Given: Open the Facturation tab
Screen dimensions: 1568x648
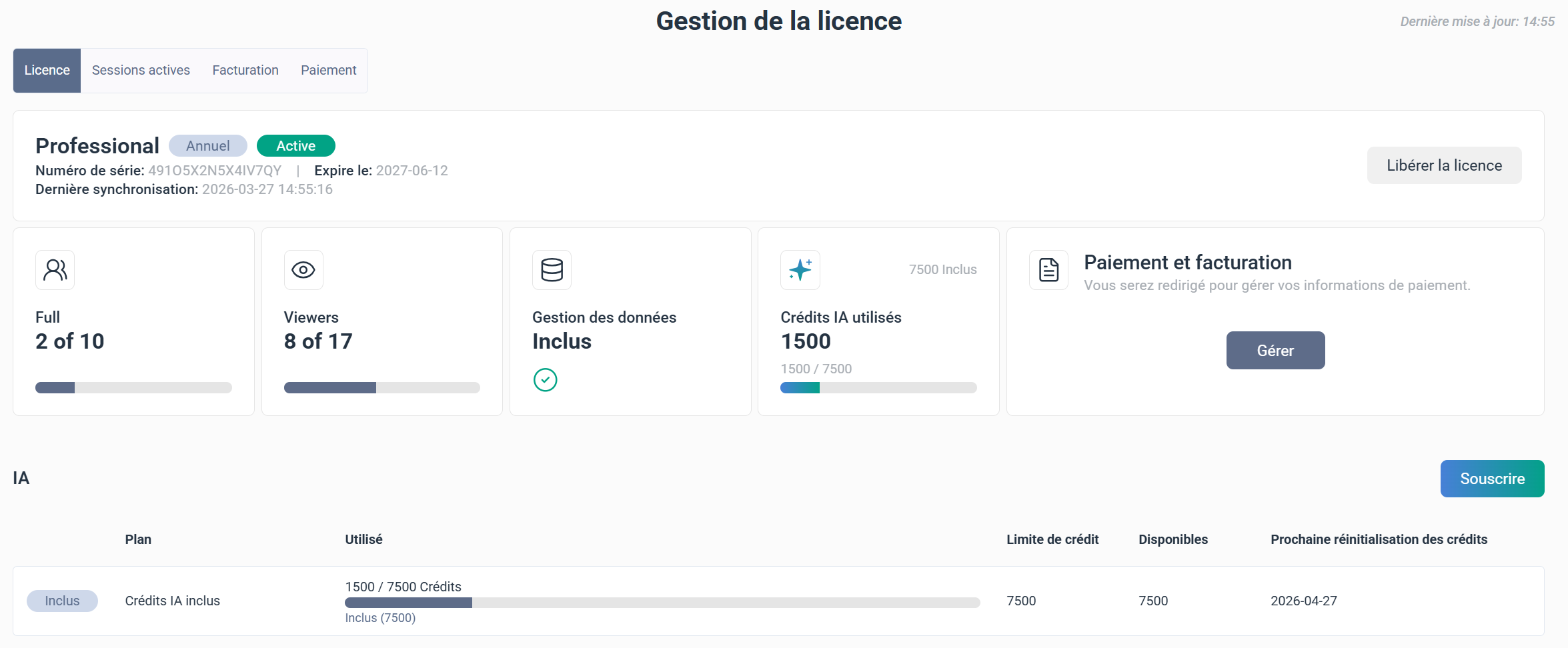Looking at the screenshot, I should pyautogui.click(x=245, y=70).
